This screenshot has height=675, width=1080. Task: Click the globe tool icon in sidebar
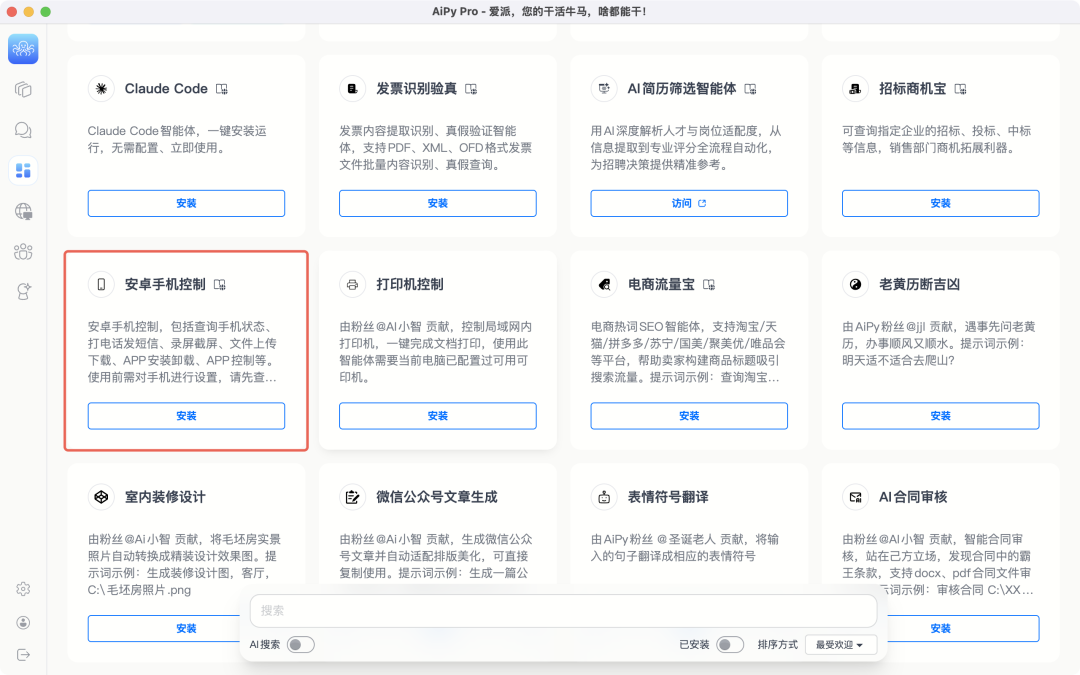tap(22, 212)
